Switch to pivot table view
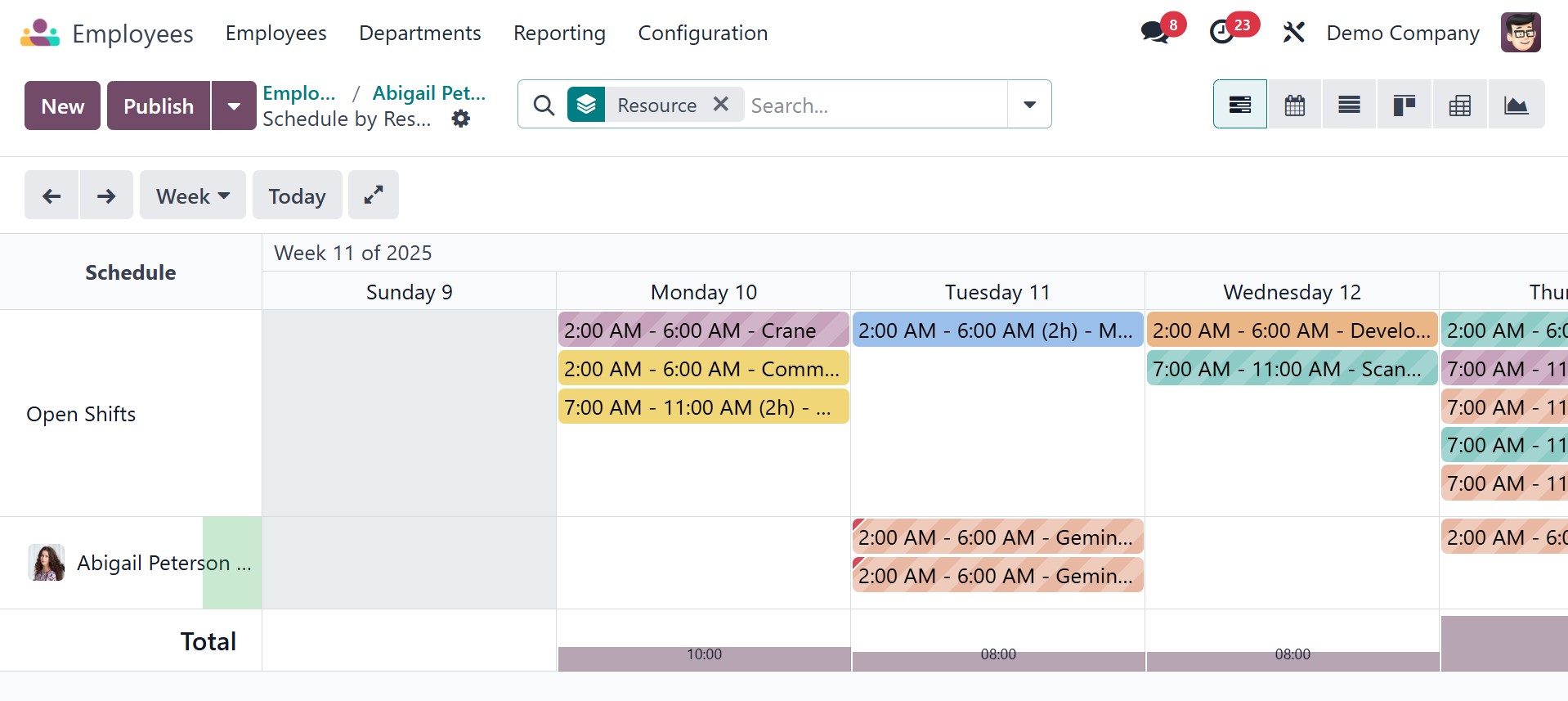 (x=1459, y=105)
